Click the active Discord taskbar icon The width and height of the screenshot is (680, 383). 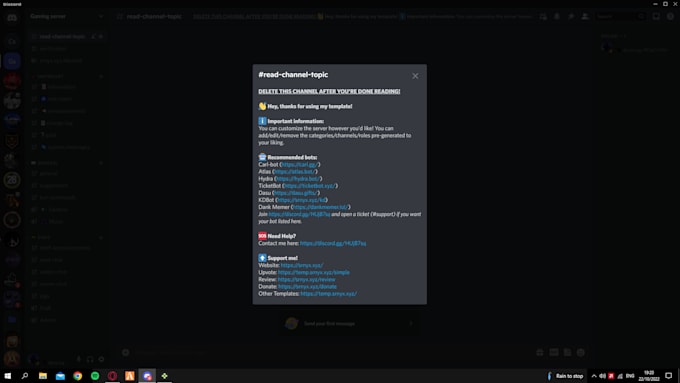[147, 376]
